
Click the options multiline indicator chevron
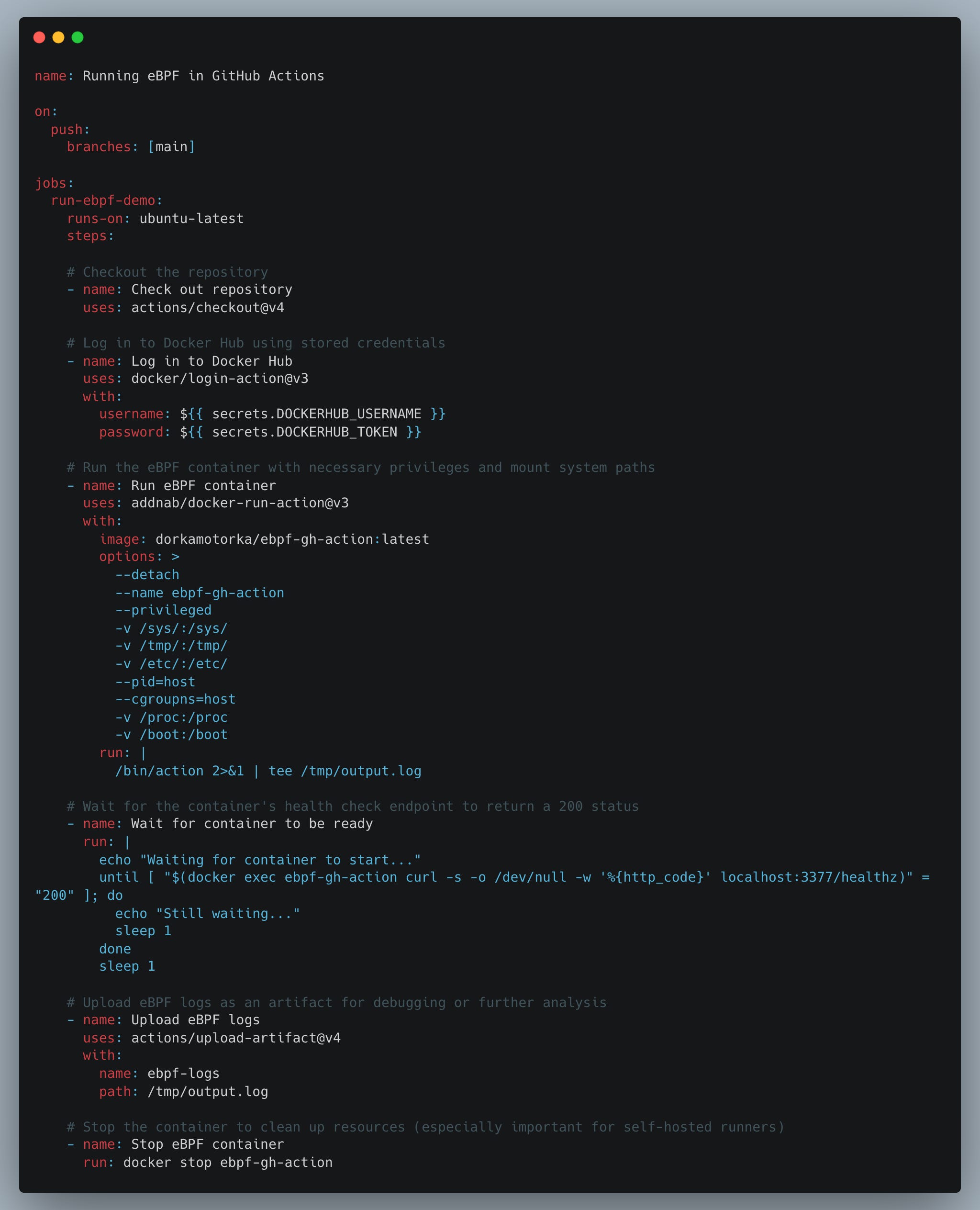pyautogui.click(x=175, y=556)
